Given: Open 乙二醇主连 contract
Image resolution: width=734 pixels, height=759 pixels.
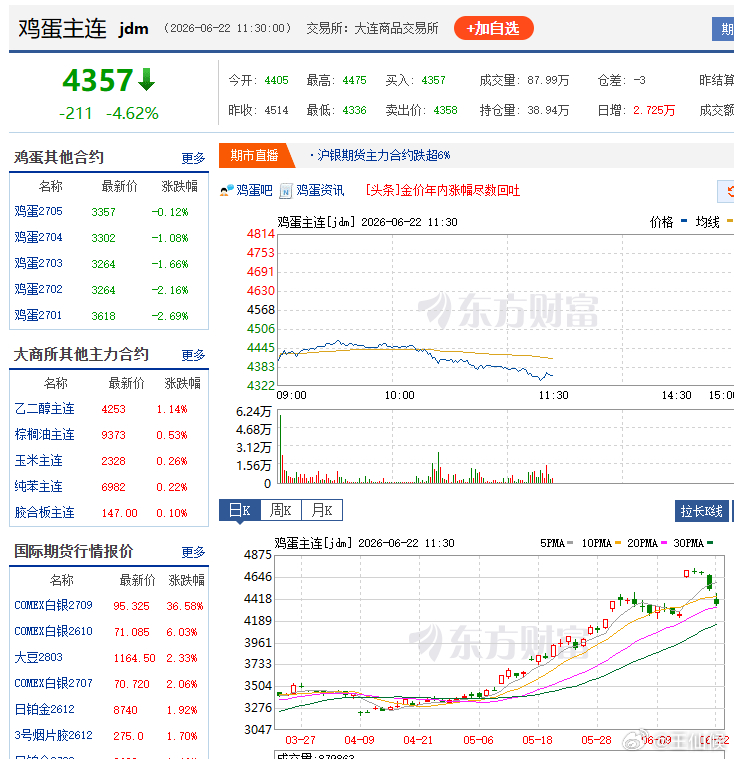Looking at the screenshot, I should (x=45, y=409).
